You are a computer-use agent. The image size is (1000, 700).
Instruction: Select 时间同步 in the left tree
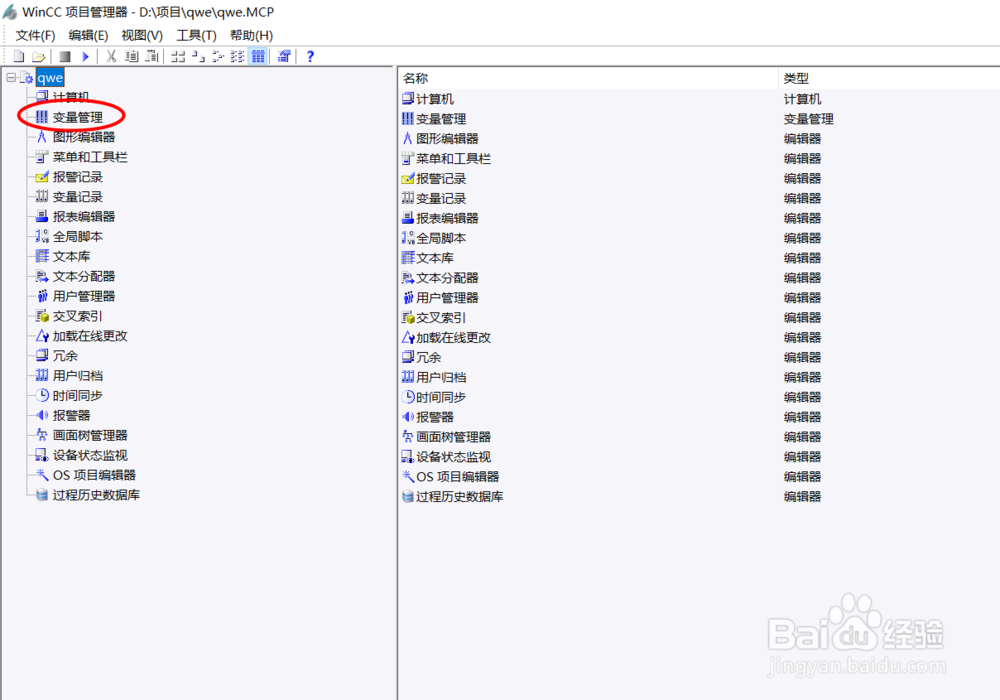click(x=77, y=395)
